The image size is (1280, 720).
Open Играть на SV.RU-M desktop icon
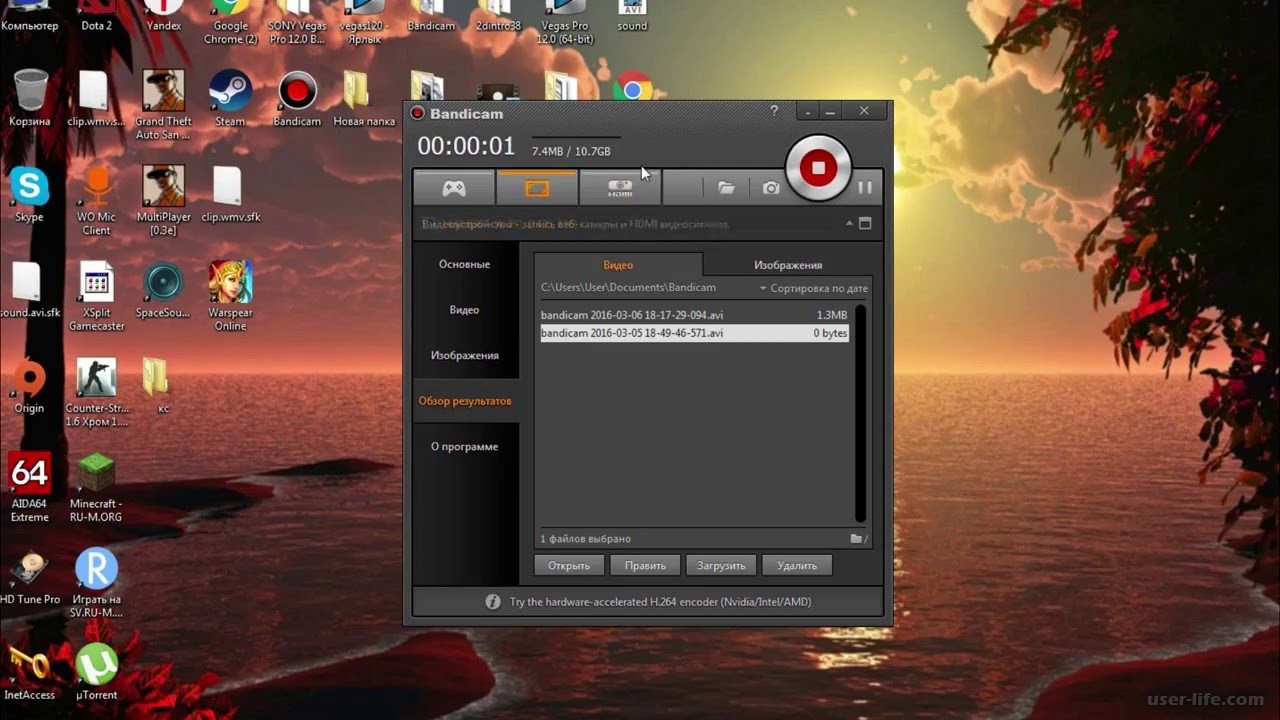[97, 584]
